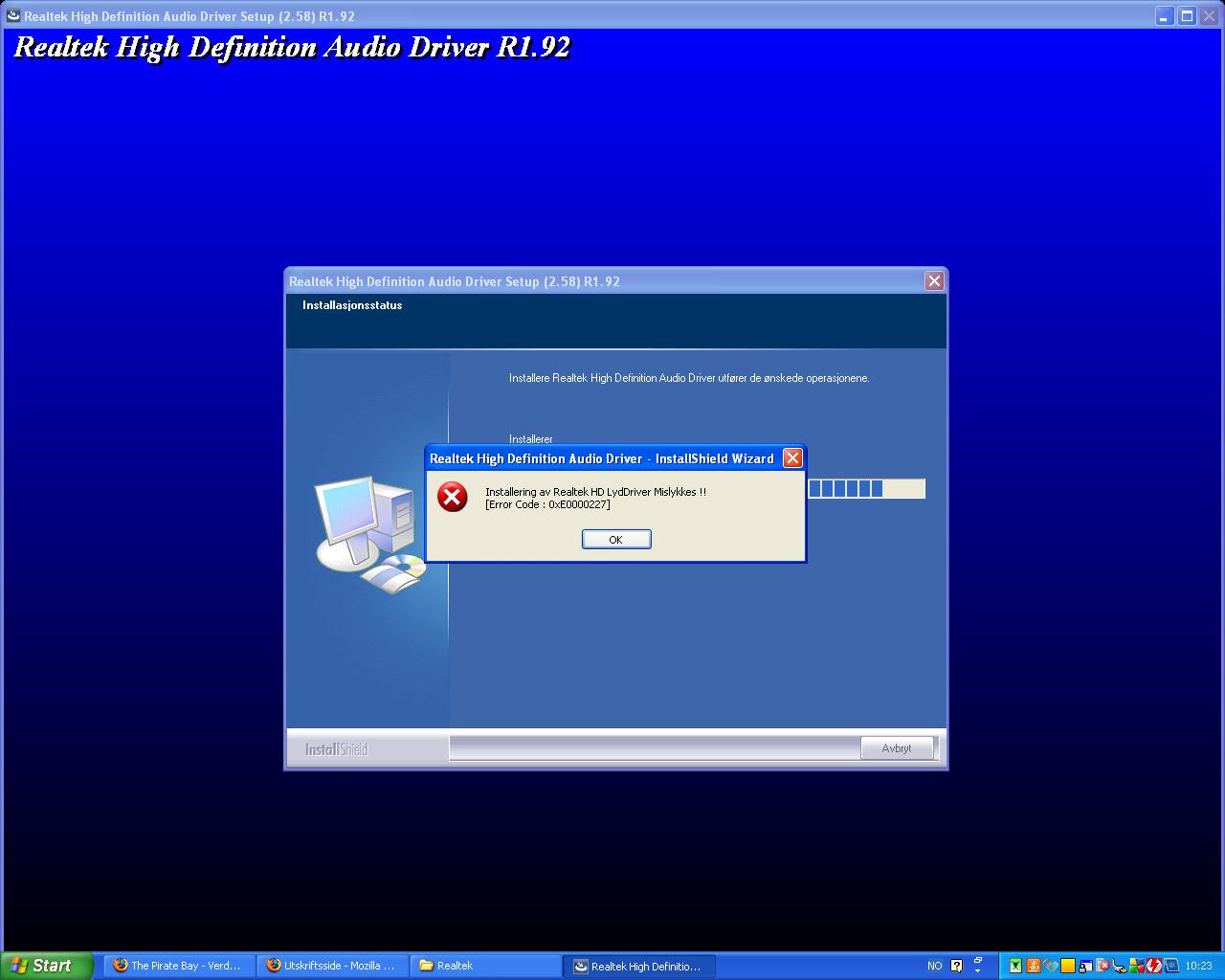
Task: Click the 10:23 clock
Action: [1198, 966]
